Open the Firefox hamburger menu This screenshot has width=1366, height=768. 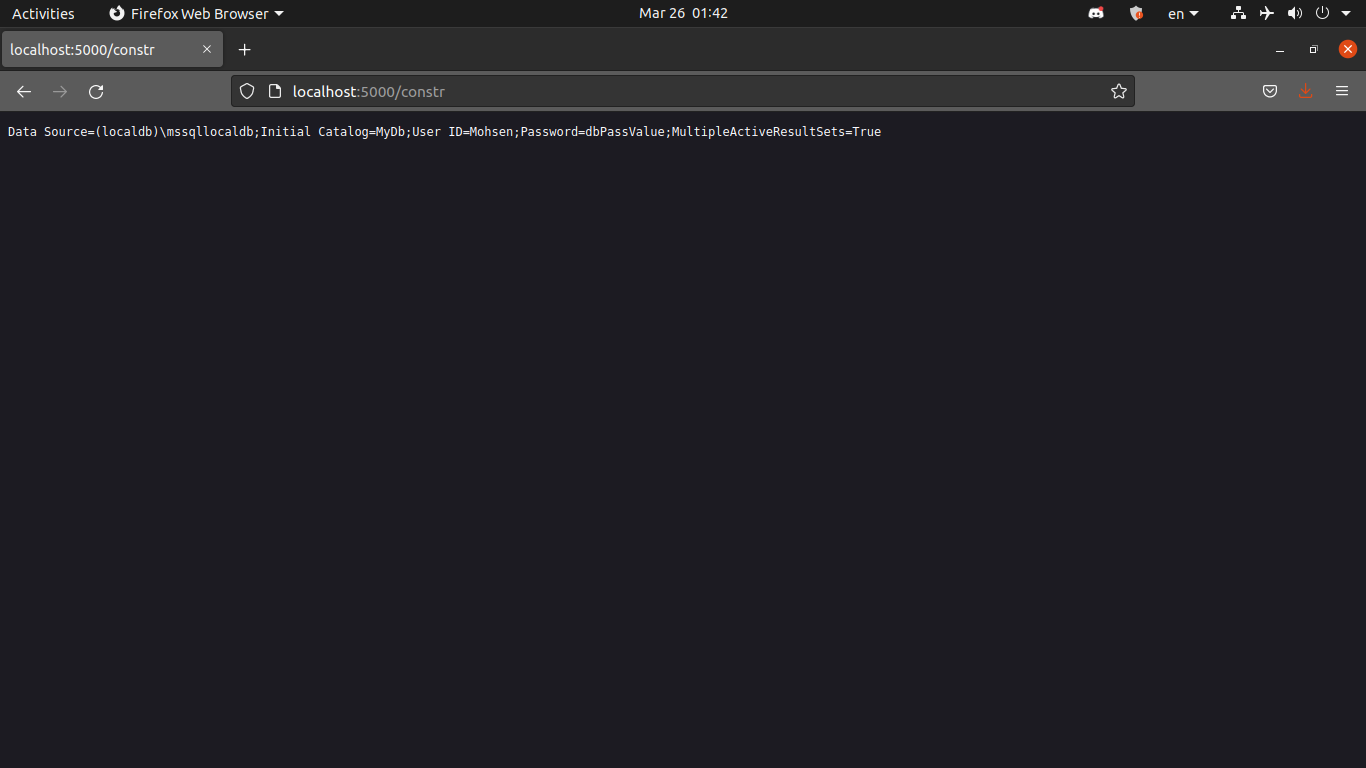tap(1342, 91)
